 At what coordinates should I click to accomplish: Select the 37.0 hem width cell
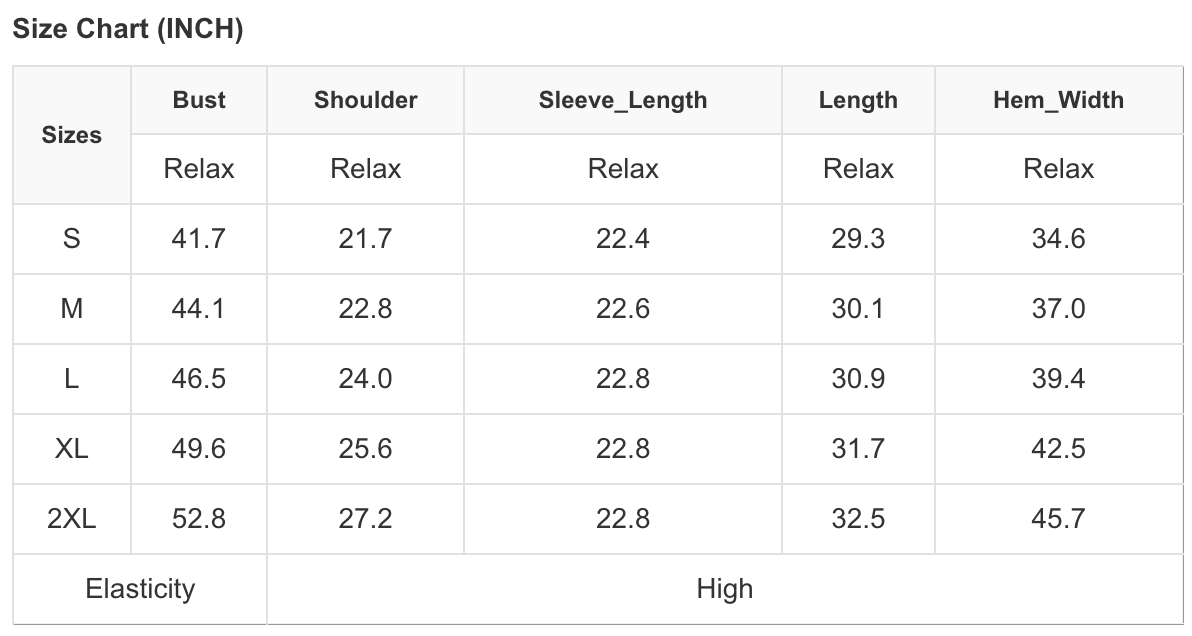(1058, 309)
